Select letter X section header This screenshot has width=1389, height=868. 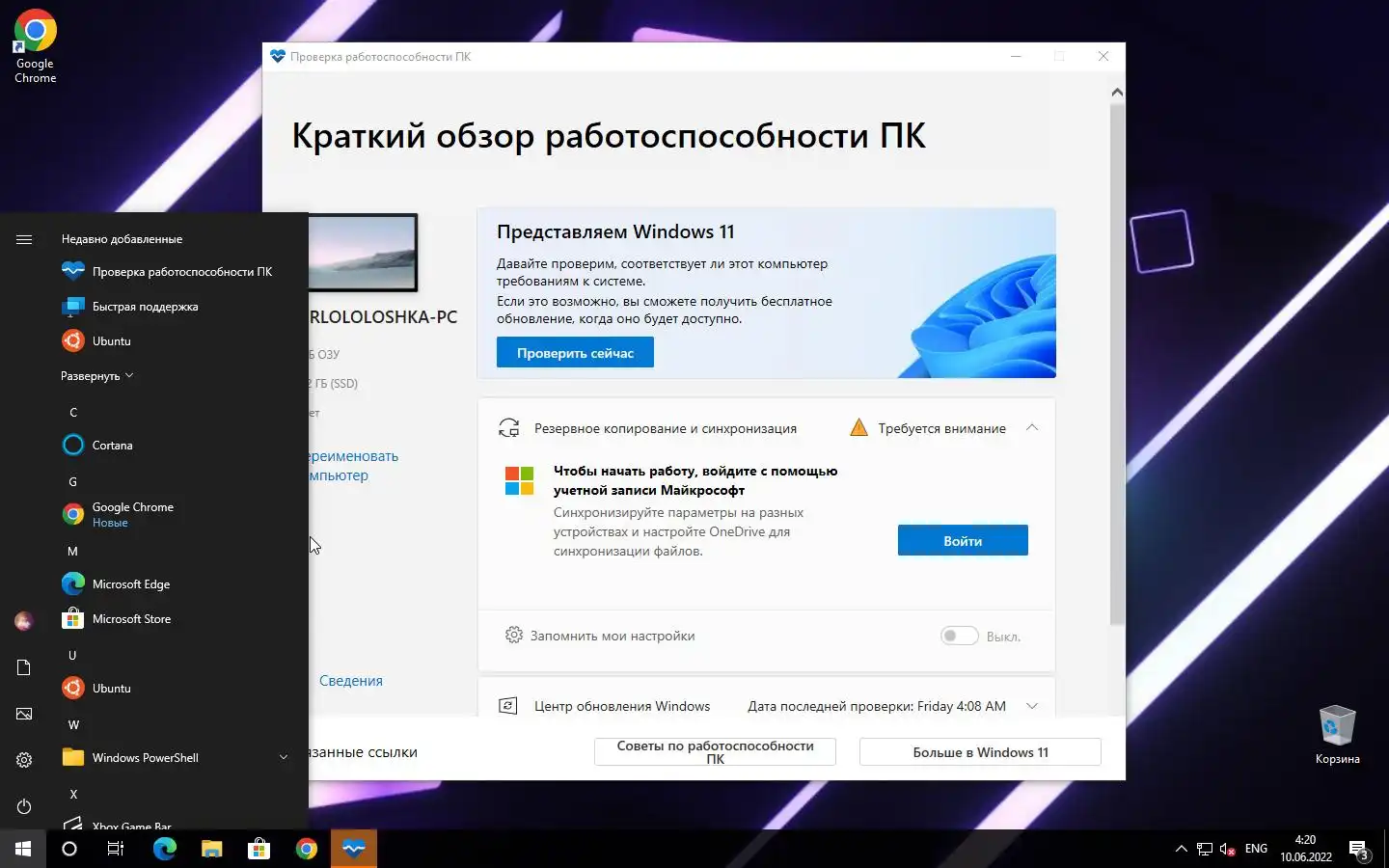pos(73,795)
